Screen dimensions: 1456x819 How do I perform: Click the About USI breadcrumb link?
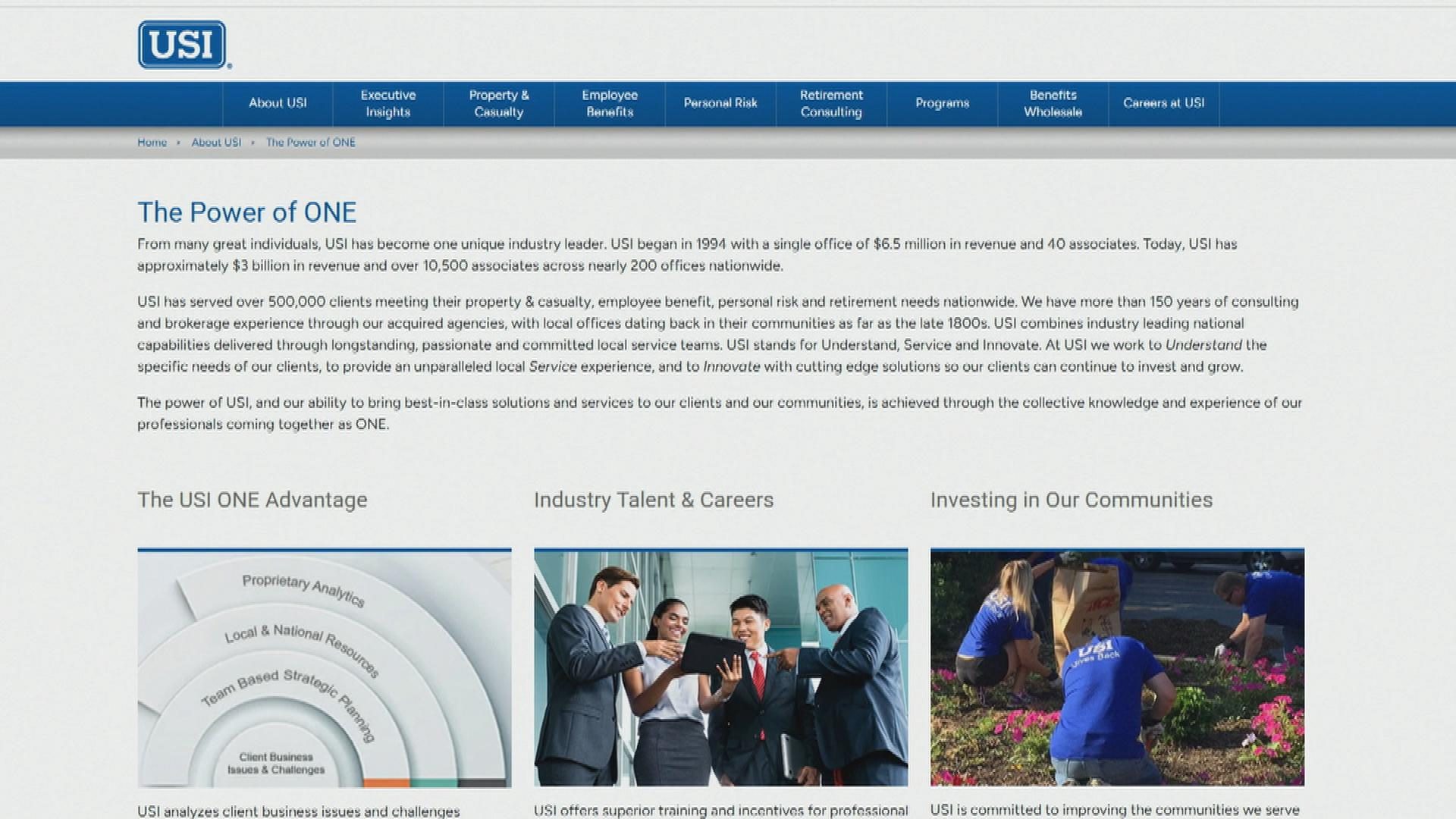click(216, 143)
